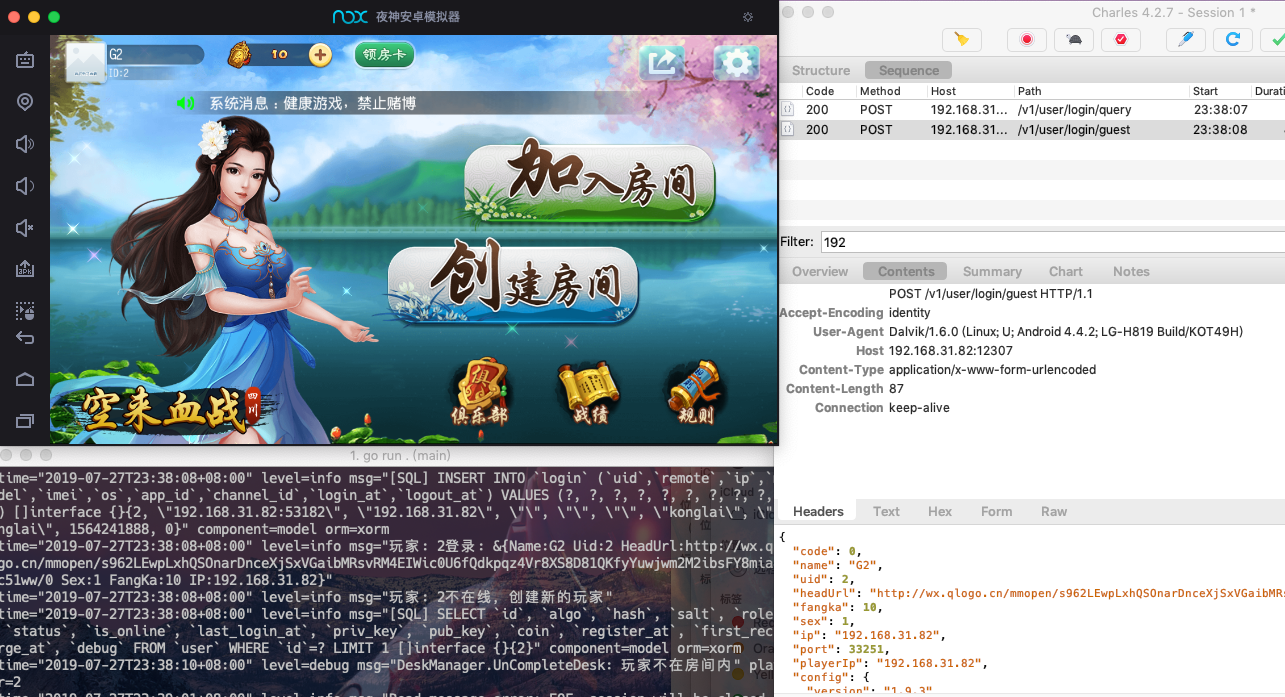
Task: Lower volume in Nox sidebar
Action: 25,186
